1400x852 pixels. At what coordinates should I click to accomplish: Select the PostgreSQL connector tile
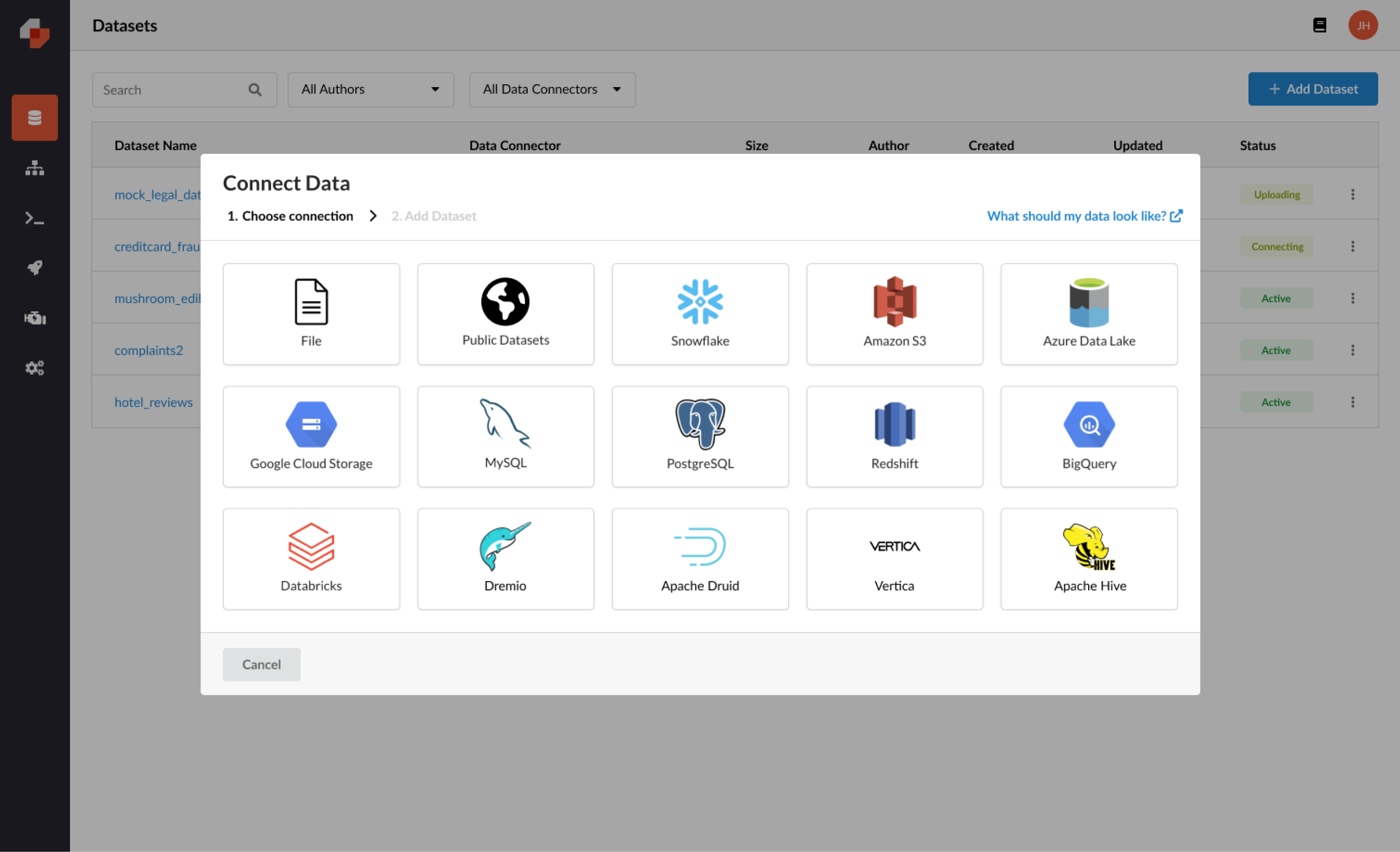(x=700, y=436)
